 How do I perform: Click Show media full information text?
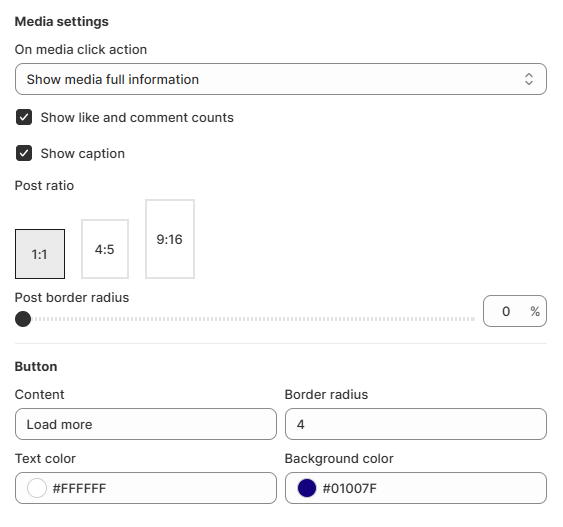113,79
